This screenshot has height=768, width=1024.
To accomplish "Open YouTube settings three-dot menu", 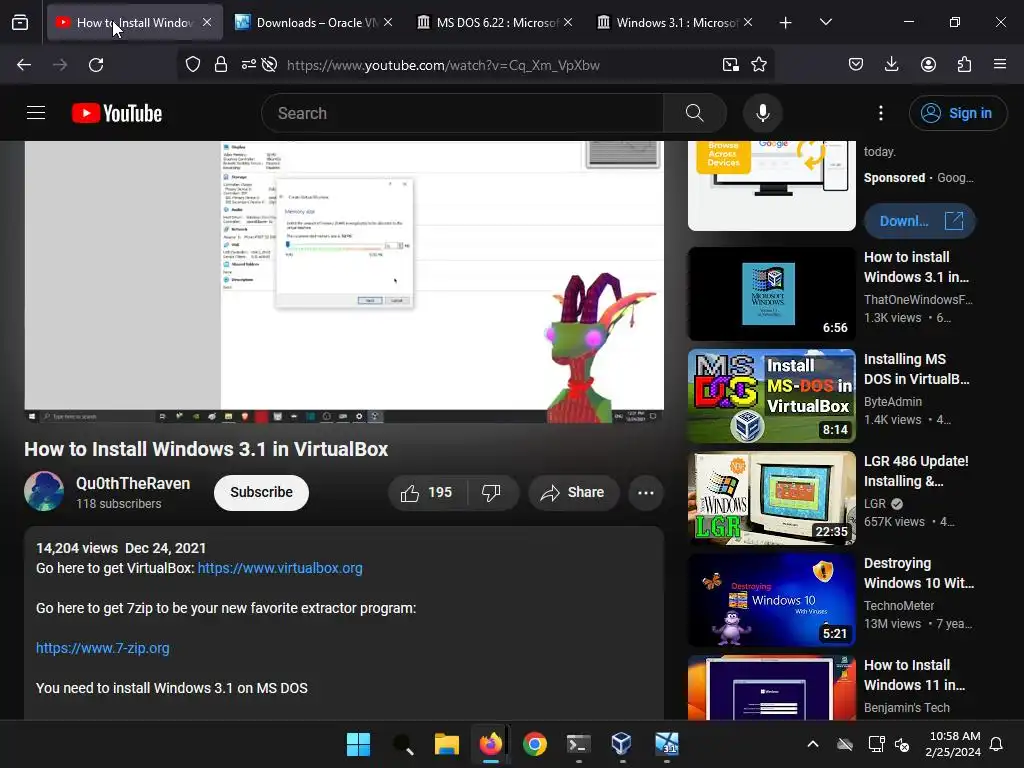I will coord(881,113).
